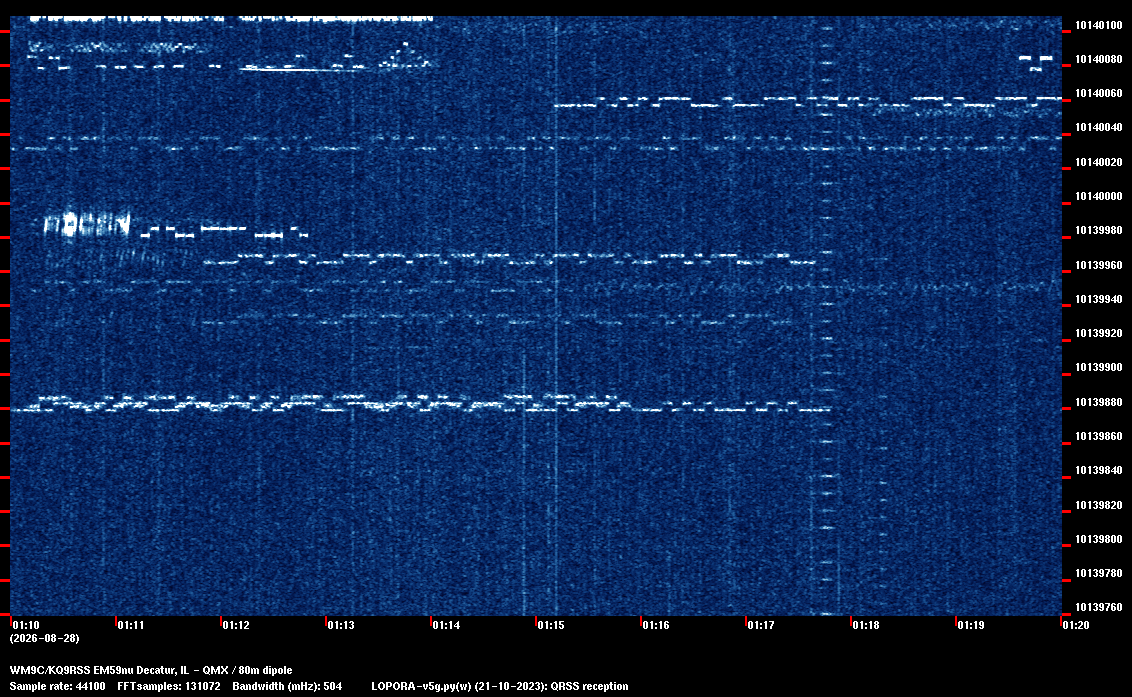Click the FFTsamples 131072 text
This screenshot has height=697, width=1132.
click(169, 686)
